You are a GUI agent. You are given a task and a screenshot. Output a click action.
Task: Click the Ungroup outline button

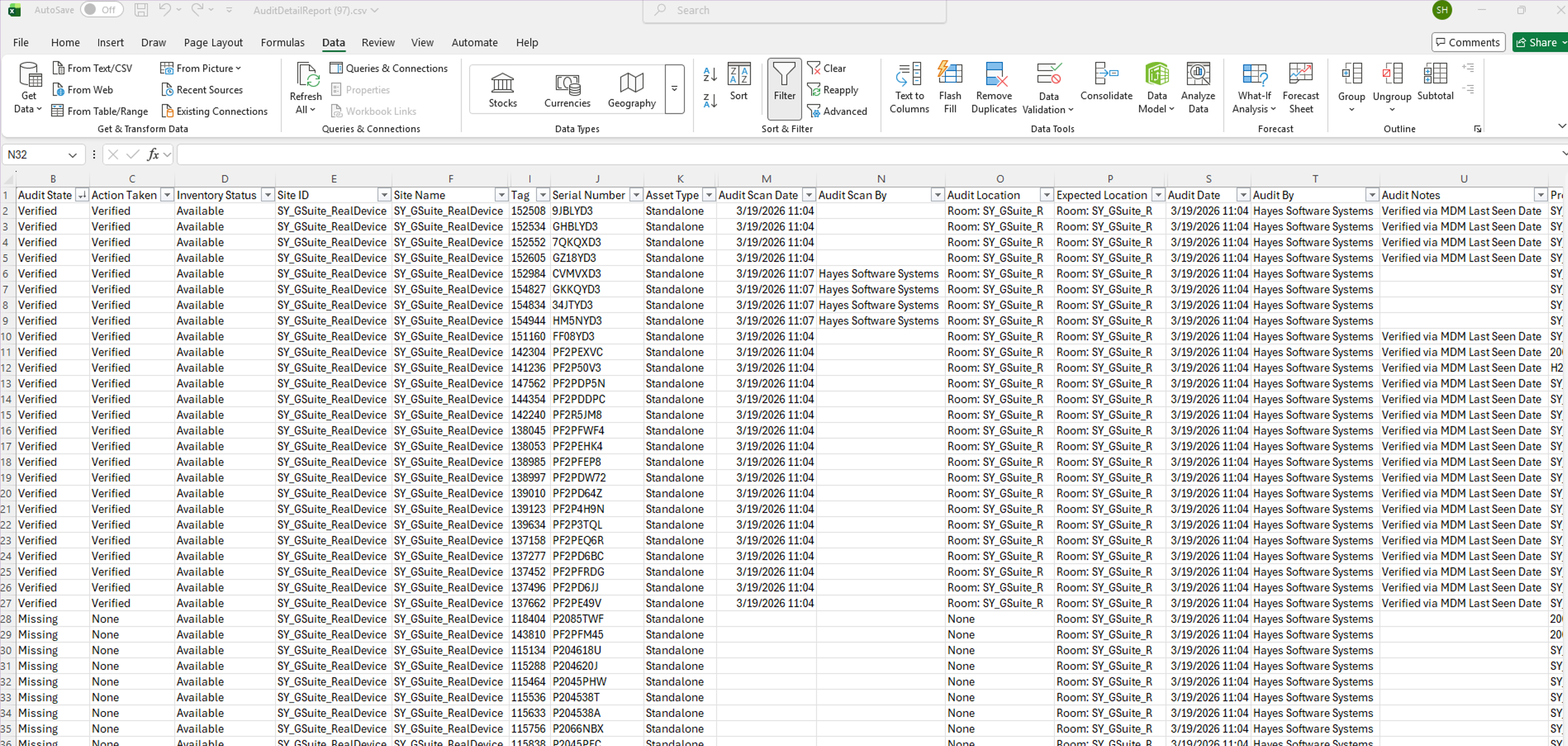pos(1392,89)
